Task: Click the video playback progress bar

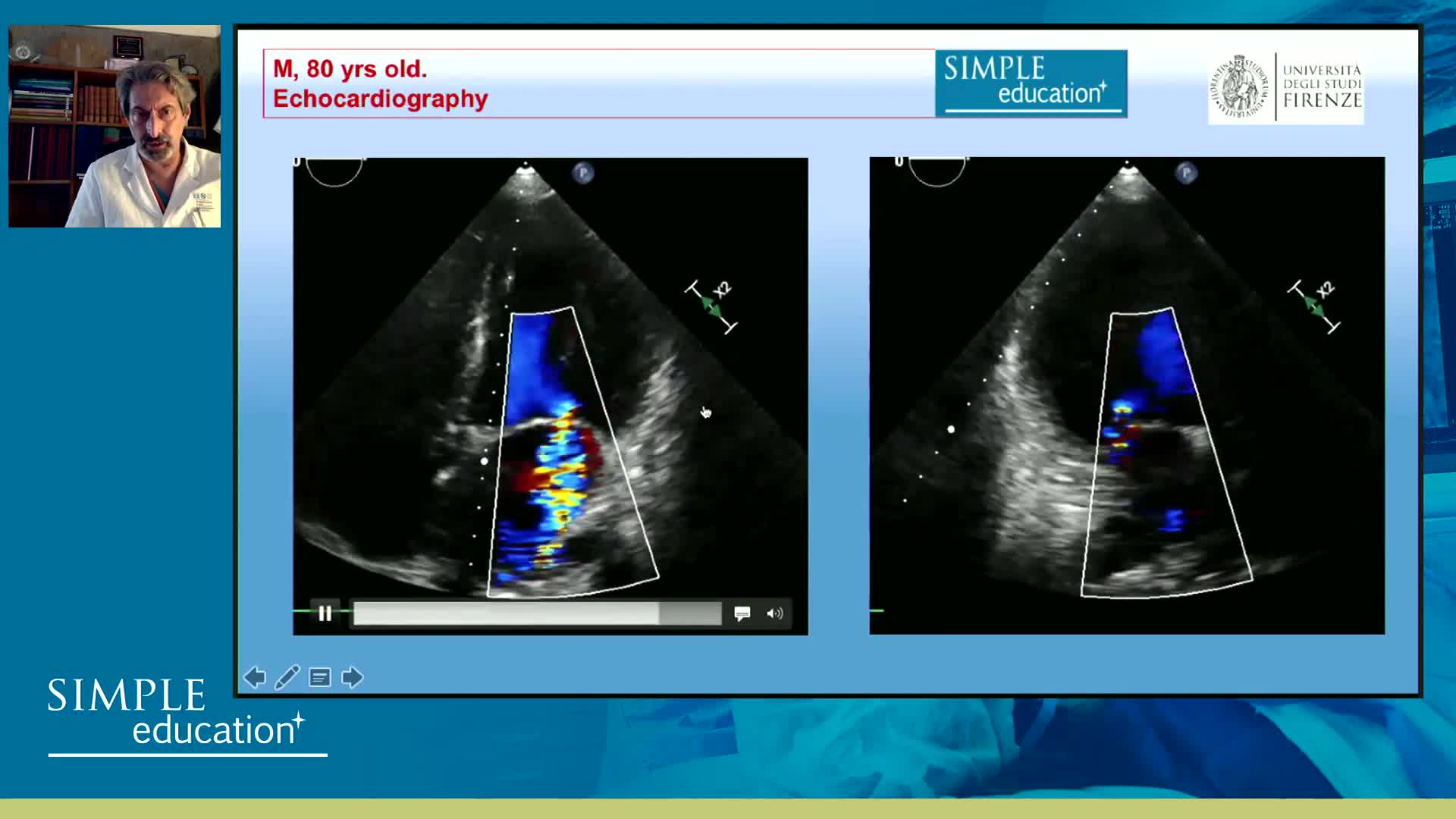Action: click(537, 613)
